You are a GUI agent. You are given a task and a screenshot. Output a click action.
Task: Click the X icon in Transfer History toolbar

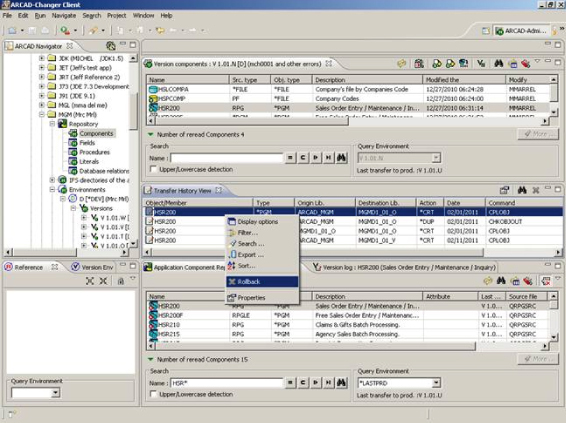pos(536,190)
